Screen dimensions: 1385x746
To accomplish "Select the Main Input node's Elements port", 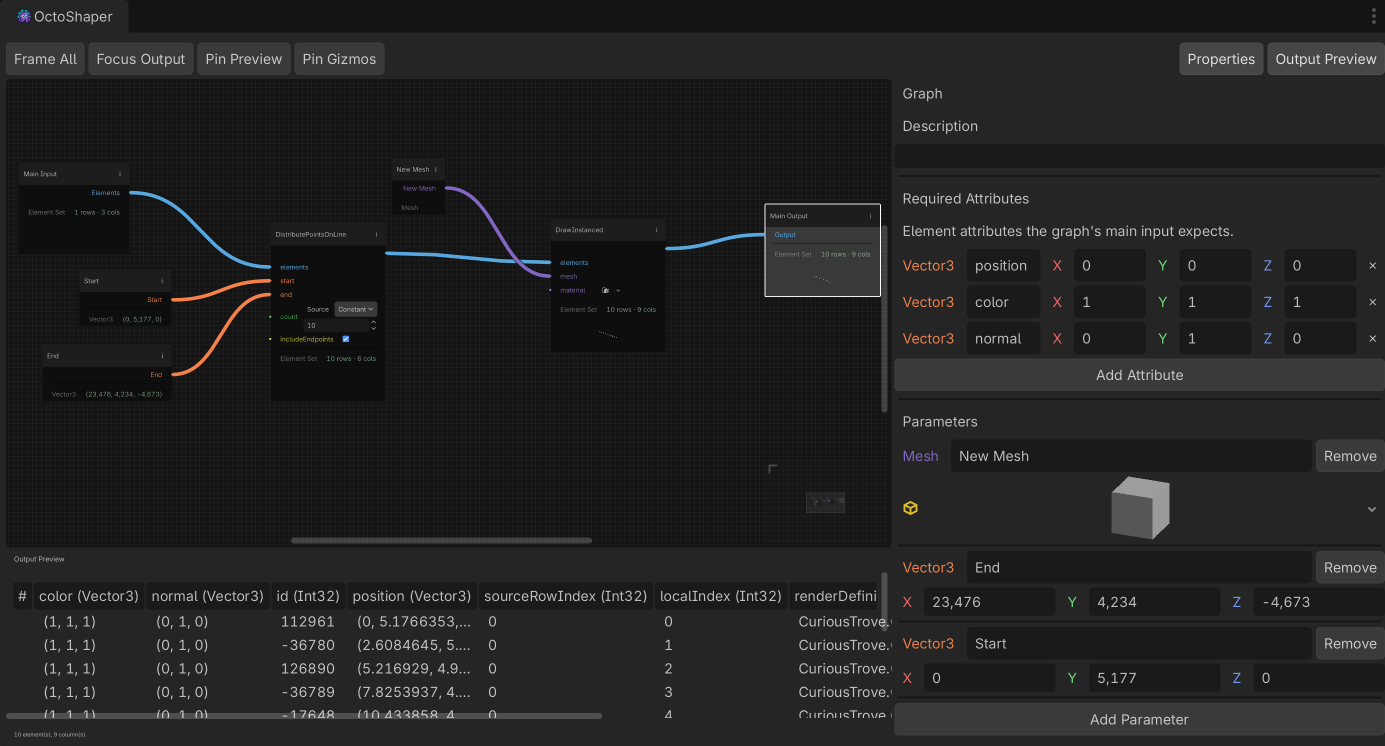I will coord(105,193).
